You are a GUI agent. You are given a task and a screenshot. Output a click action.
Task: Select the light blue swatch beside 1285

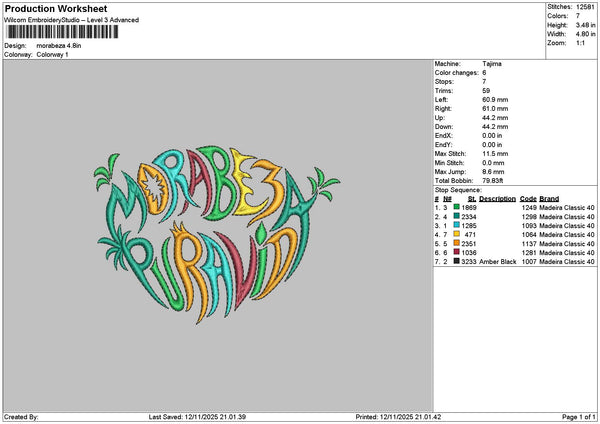coord(456,225)
